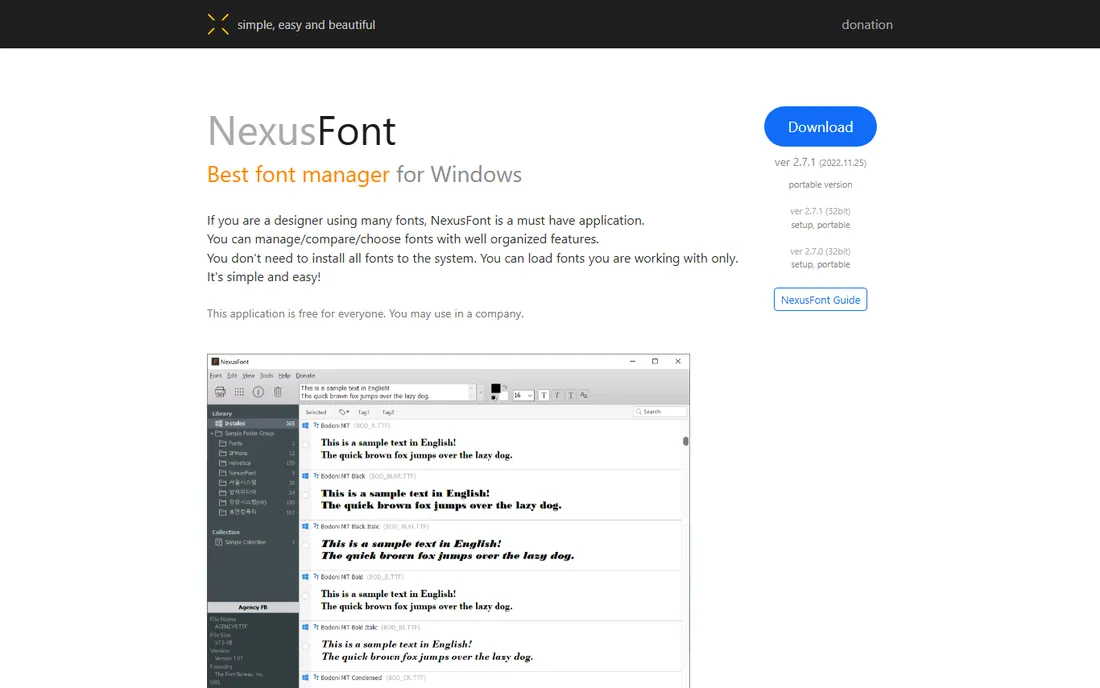The image size is (1100, 688).
Task: Select the white background color swatch
Action: pos(503,396)
